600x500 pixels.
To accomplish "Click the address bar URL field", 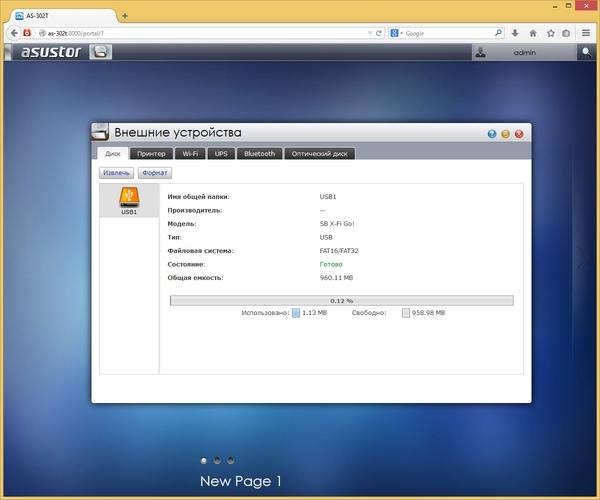I will [205, 33].
